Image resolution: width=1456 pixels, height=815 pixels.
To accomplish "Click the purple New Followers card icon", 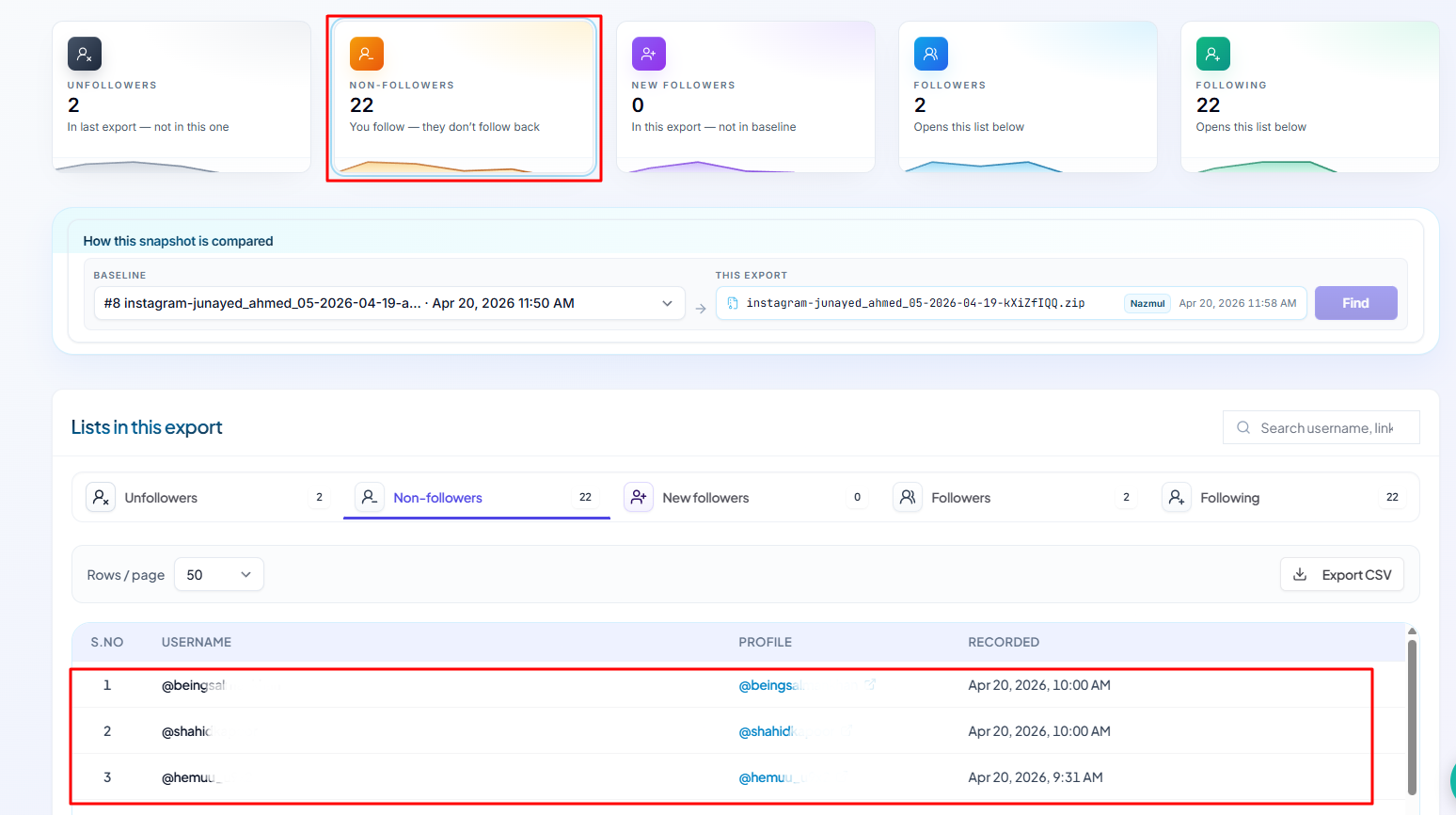I will (x=649, y=54).
